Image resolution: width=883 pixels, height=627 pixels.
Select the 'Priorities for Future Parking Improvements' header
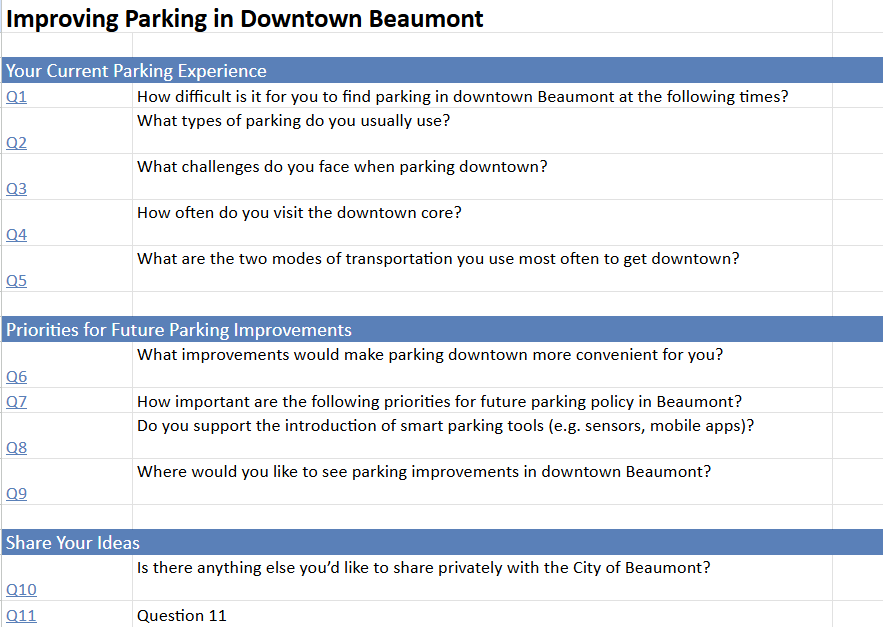[179, 330]
